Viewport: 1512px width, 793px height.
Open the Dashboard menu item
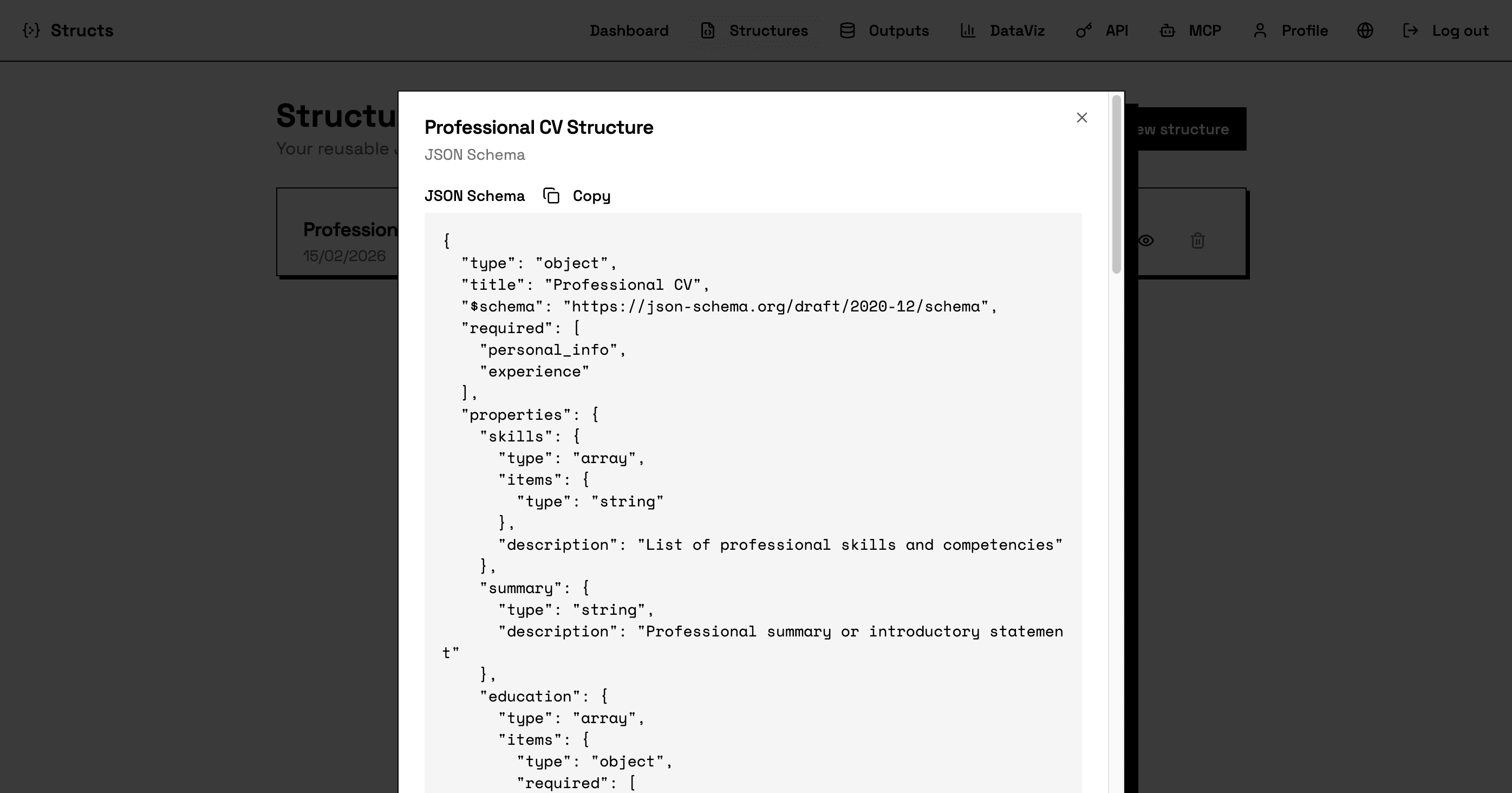click(629, 30)
